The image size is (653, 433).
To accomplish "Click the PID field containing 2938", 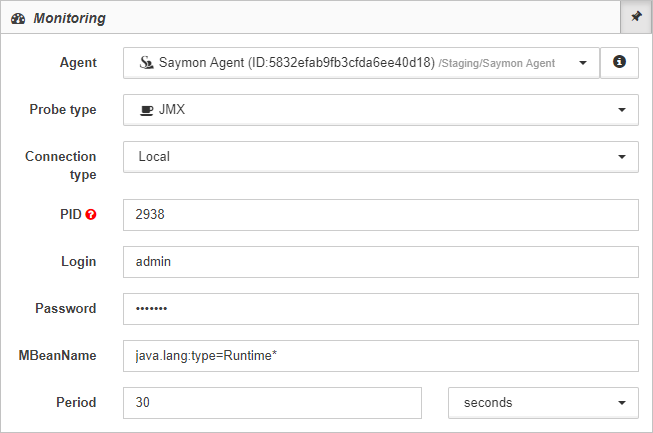I will coord(381,215).
